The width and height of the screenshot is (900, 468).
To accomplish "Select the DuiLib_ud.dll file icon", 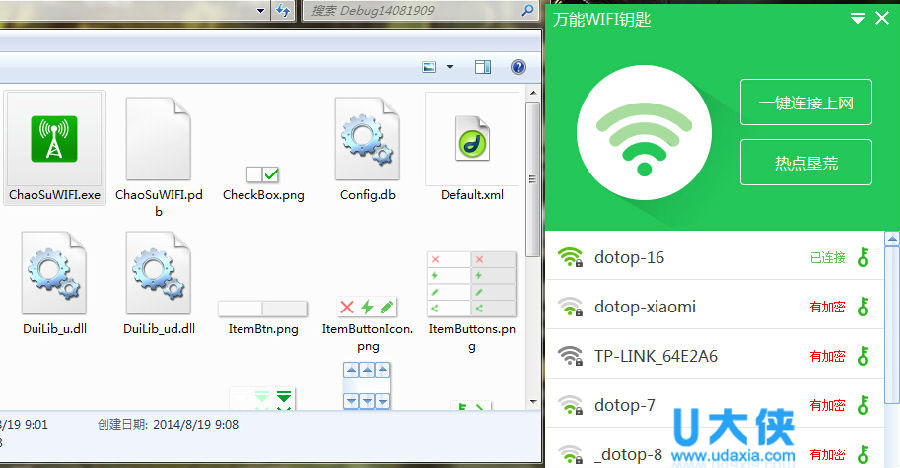I will coord(158,273).
